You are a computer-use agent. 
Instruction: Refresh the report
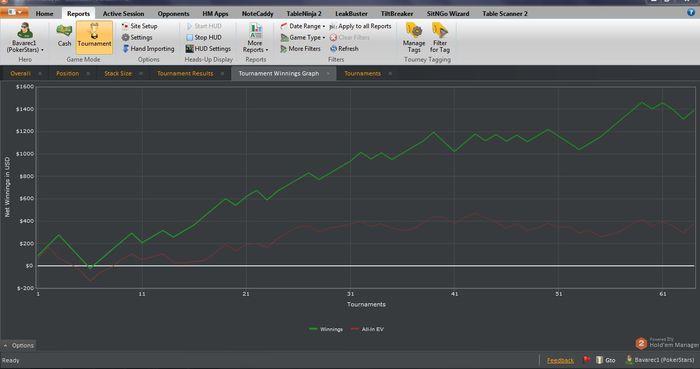point(344,49)
